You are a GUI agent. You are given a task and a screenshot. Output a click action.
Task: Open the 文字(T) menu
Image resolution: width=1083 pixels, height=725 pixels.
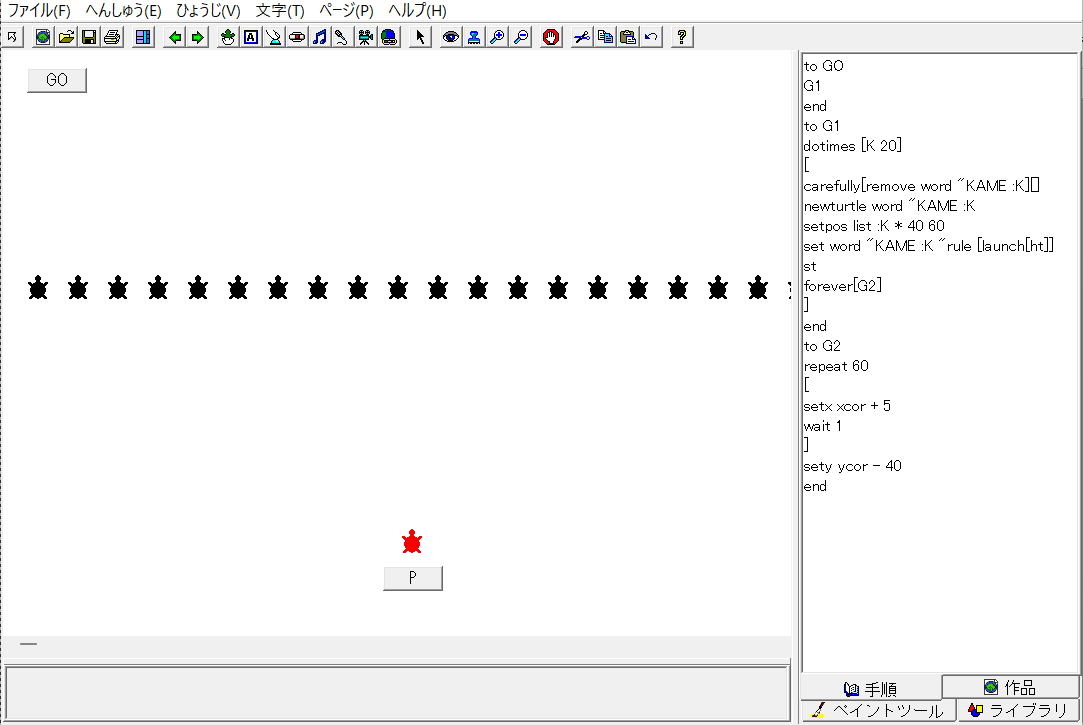[x=280, y=10]
